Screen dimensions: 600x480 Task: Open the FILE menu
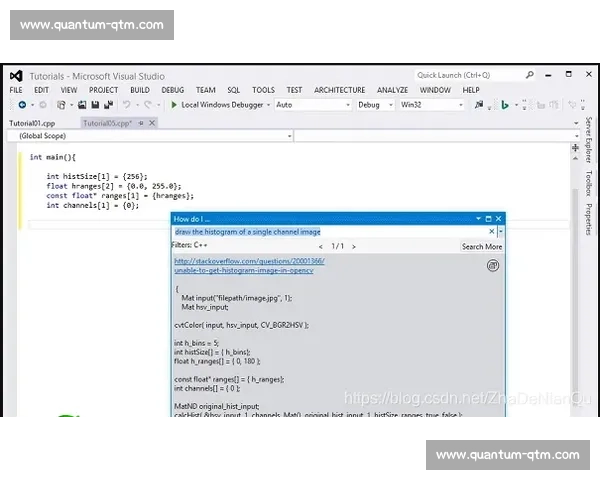click(16, 90)
